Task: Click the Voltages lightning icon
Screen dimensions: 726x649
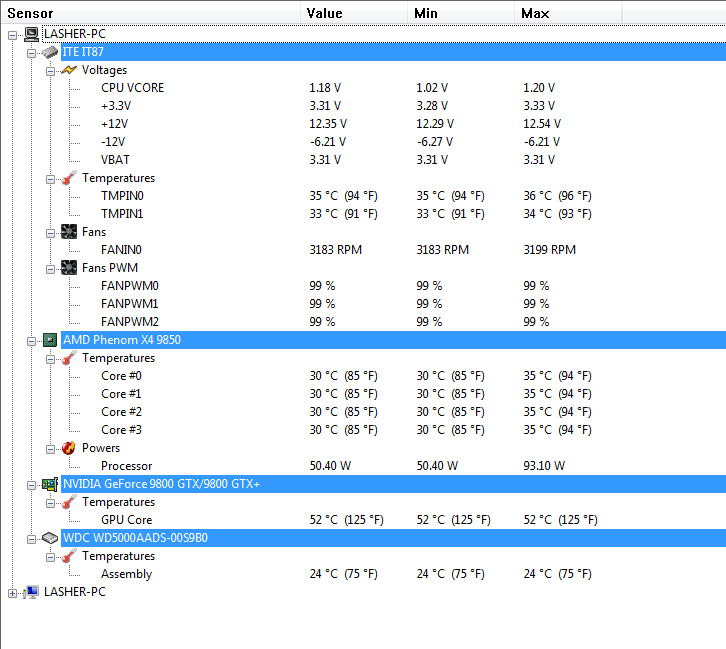Action: 69,70
